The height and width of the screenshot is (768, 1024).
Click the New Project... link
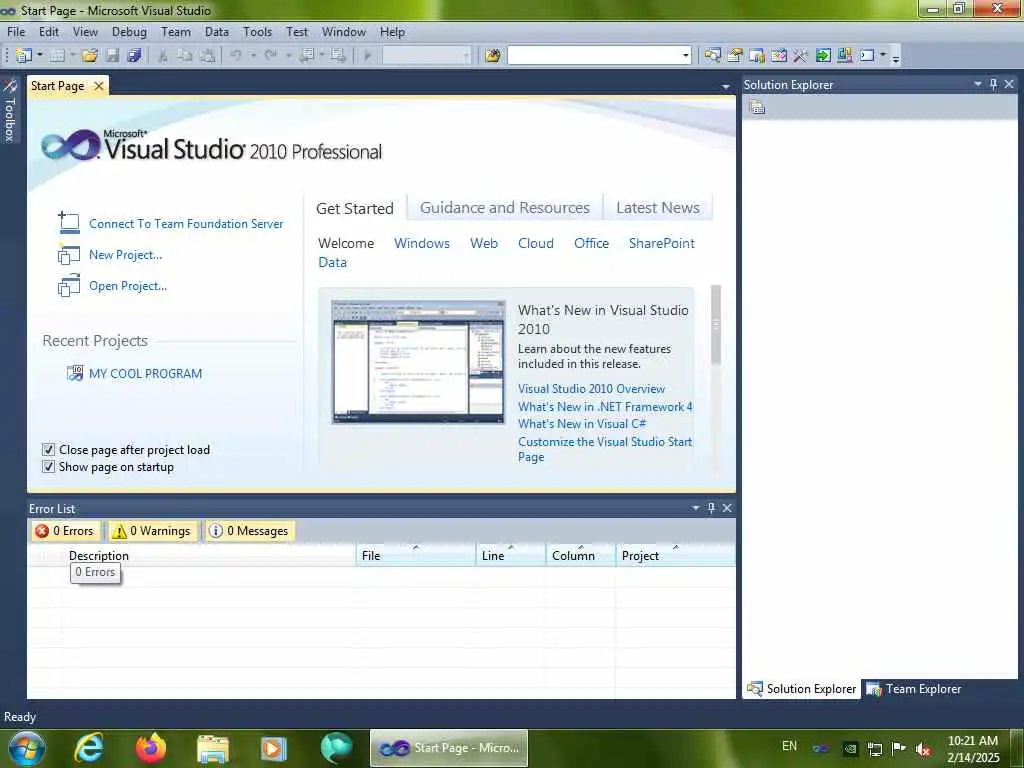125,255
